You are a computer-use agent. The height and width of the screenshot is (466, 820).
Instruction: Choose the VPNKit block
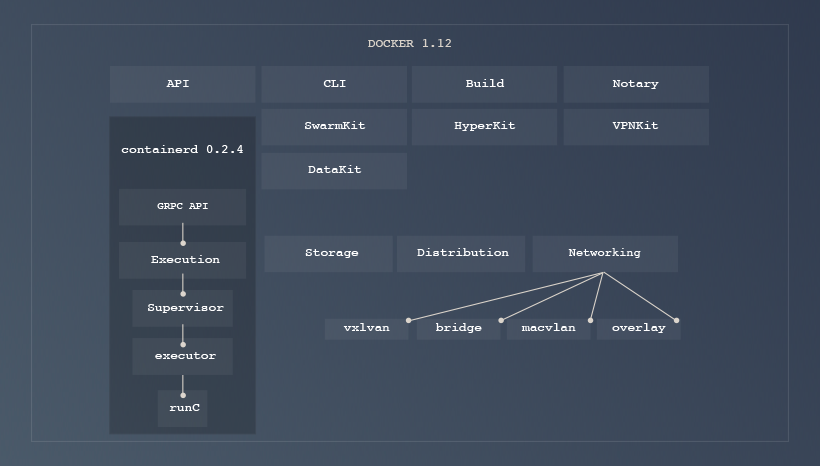click(635, 127)
